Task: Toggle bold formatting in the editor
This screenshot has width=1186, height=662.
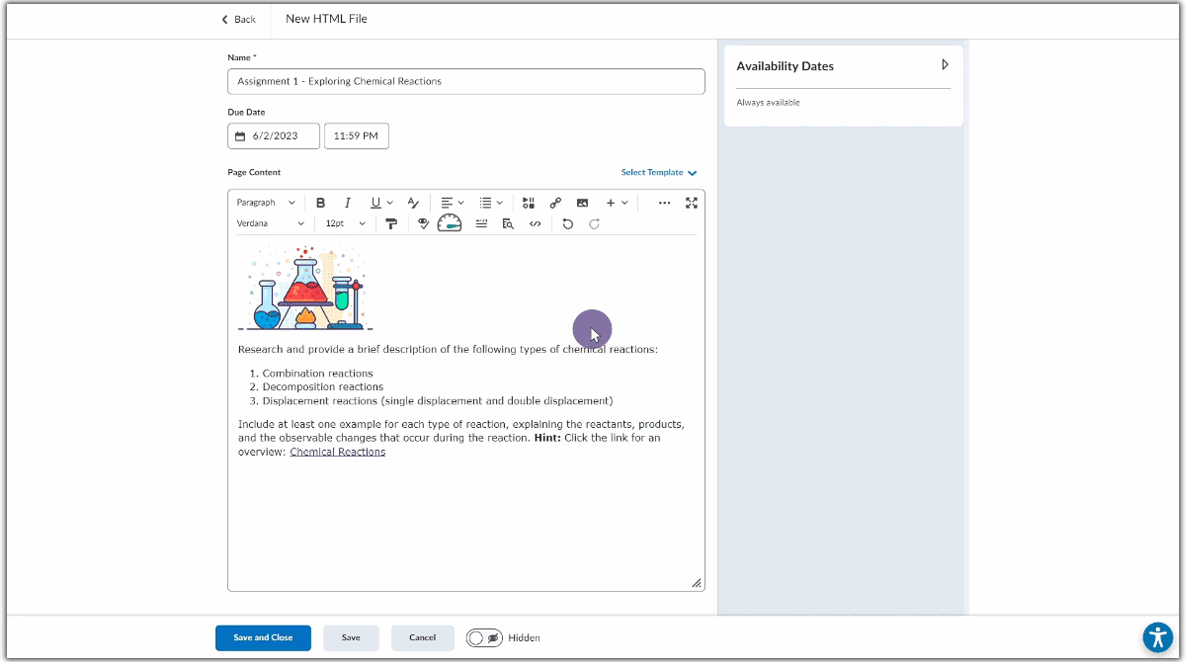Action: click(320, 203)
